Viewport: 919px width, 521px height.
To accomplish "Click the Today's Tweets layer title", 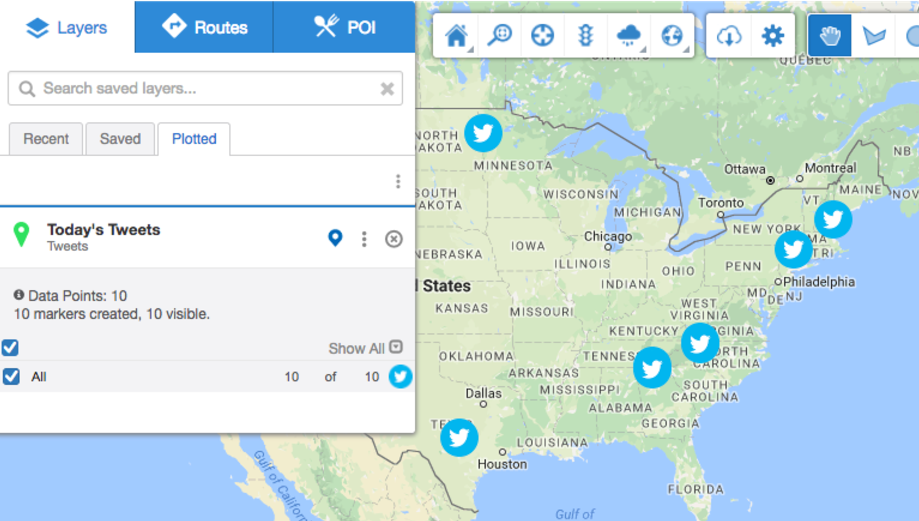I will 104,229.
